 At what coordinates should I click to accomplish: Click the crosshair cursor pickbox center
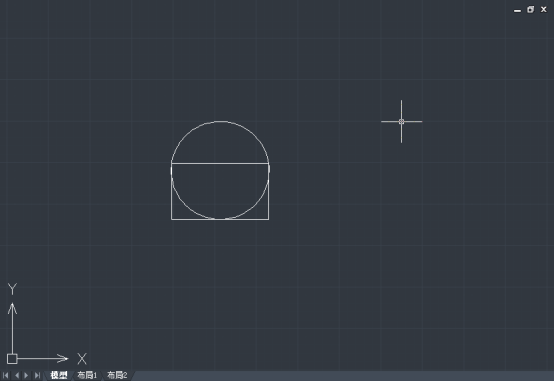click(x=401, y=122)
